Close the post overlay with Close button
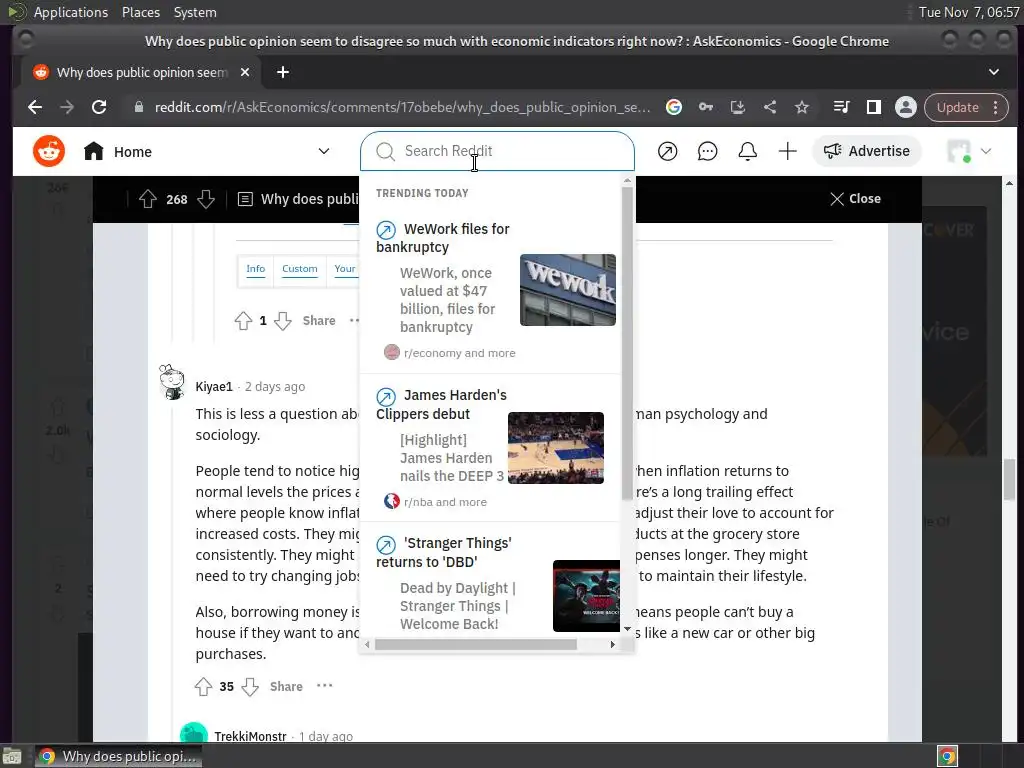Viewport: 1024px width, 768px height. click(x=855, y=199)
